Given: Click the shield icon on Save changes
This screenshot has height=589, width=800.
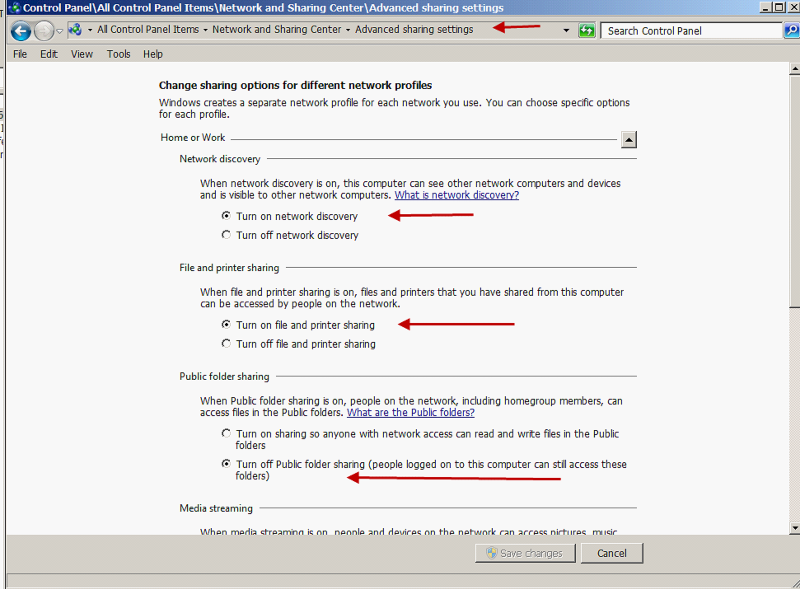Looking at the screenshot, I should tap(492, 553).
